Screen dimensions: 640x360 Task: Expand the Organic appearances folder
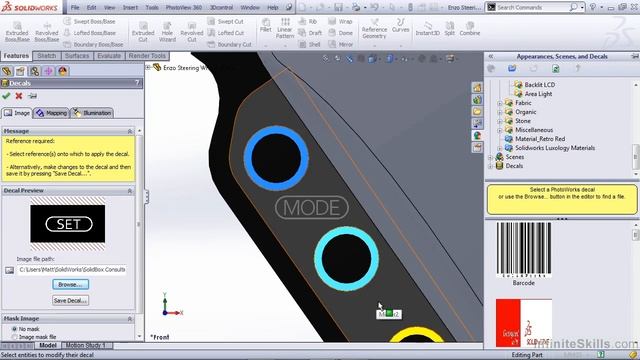tap(500, 112)
